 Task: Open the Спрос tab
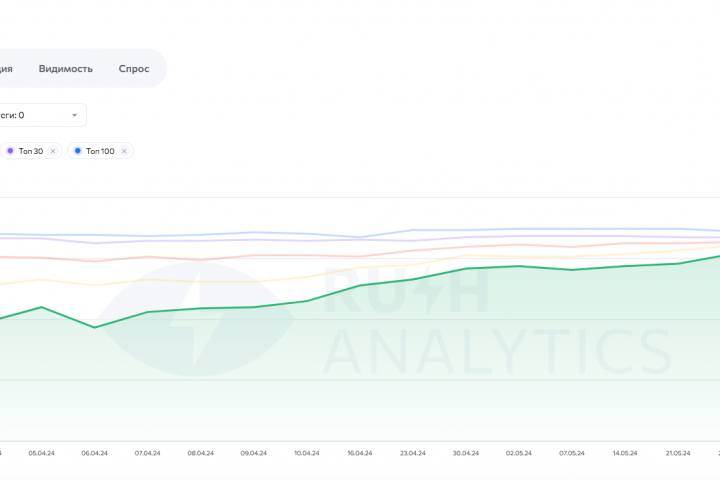134,68
